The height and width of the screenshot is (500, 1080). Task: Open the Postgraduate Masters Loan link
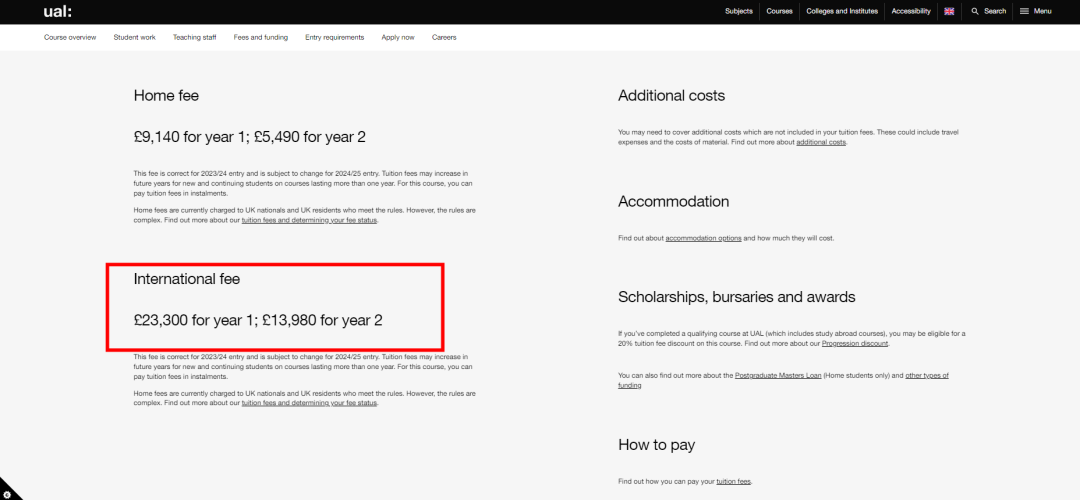(778, 375)
